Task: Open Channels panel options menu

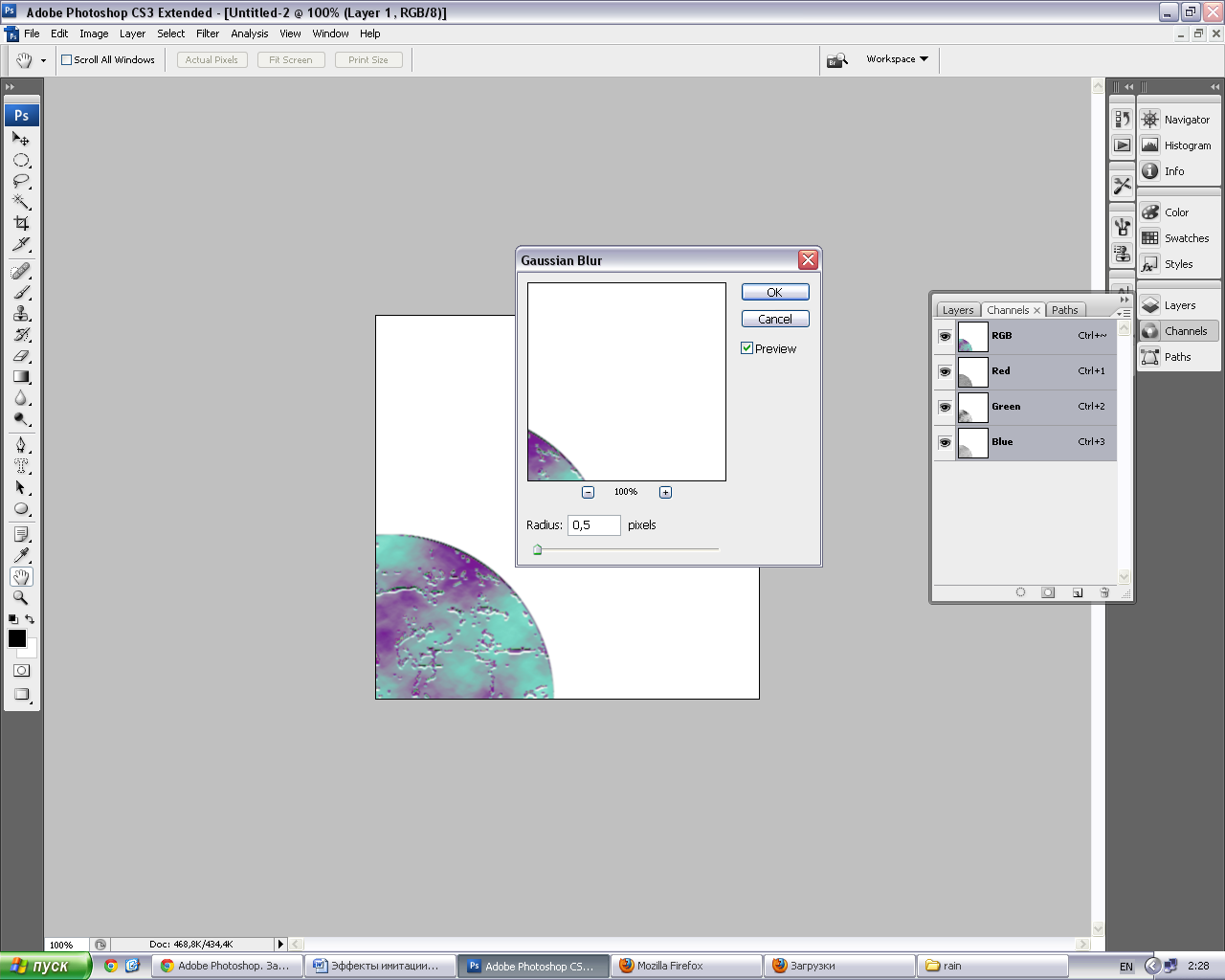Action: tap(1124, 312)
